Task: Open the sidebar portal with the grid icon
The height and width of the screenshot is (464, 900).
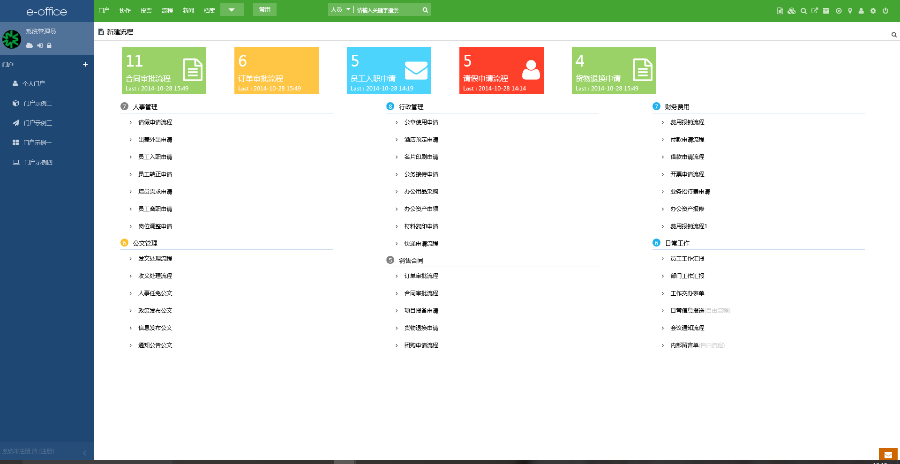Action: point(33,142)
